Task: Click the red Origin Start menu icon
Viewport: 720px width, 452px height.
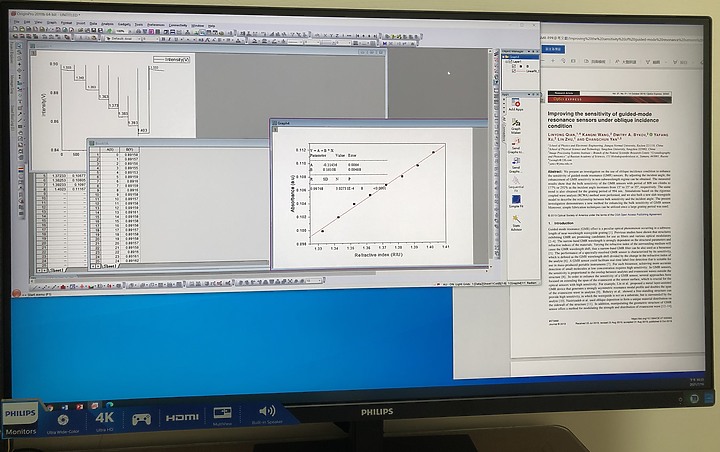Action: pyautogui.click(x=17, y=293)
